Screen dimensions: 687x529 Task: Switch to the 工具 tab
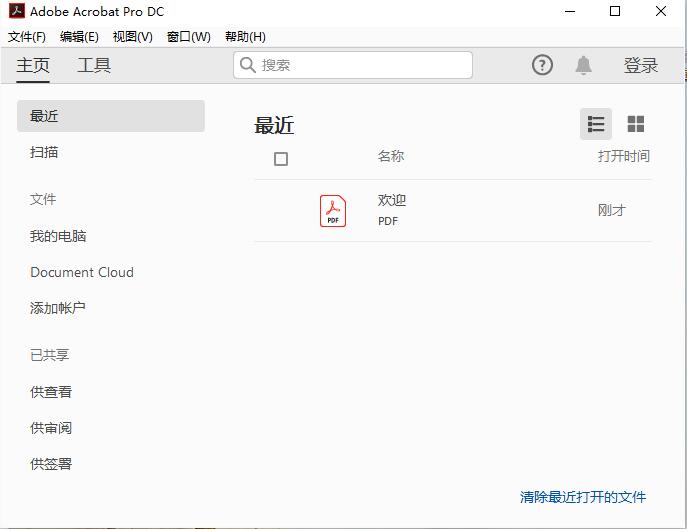pyautogui.click(x=94, y=66)
